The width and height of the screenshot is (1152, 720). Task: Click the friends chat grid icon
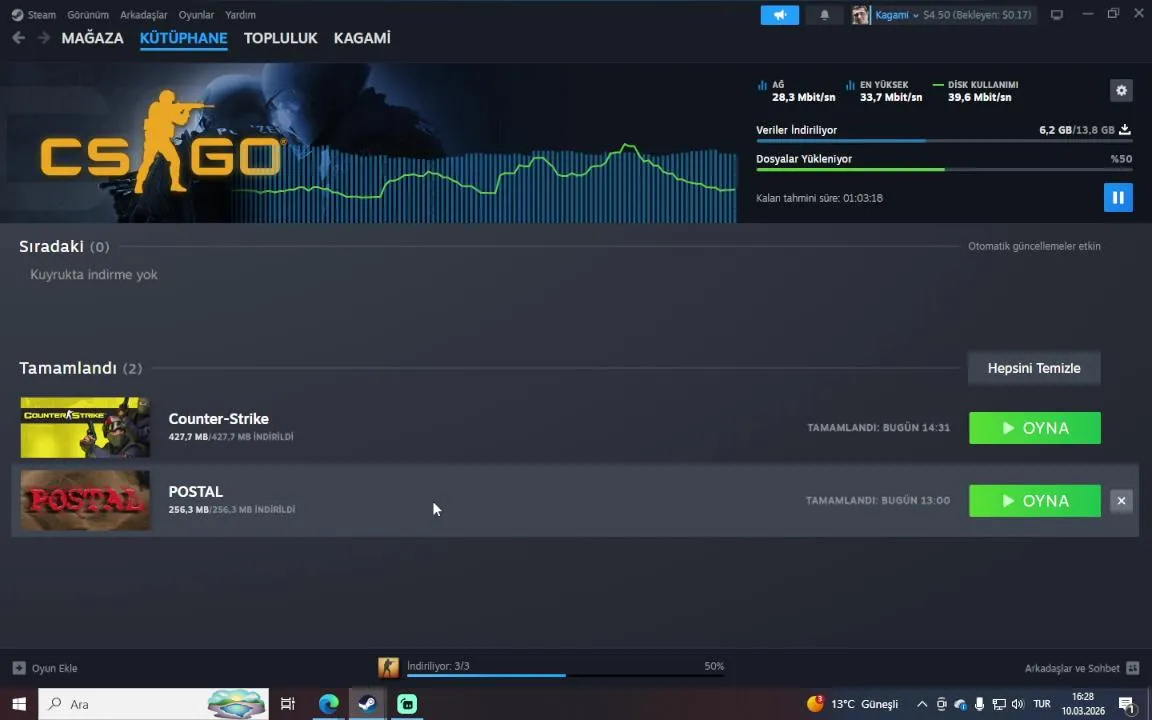(x=1132, y=668)
